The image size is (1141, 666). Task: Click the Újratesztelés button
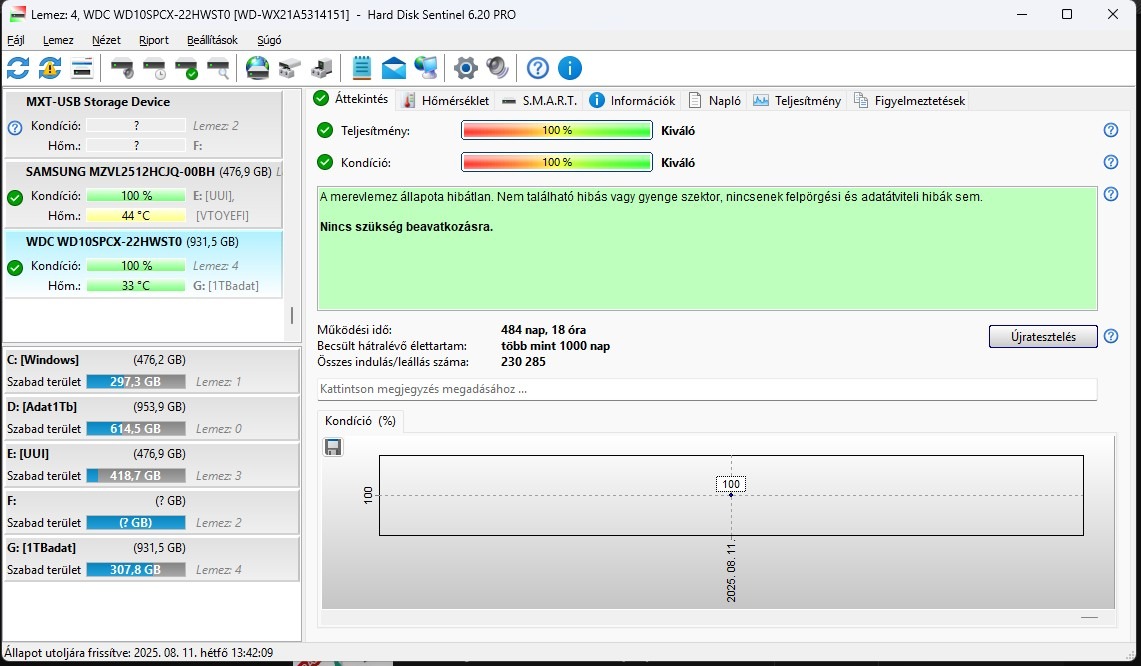(1043, 336)
